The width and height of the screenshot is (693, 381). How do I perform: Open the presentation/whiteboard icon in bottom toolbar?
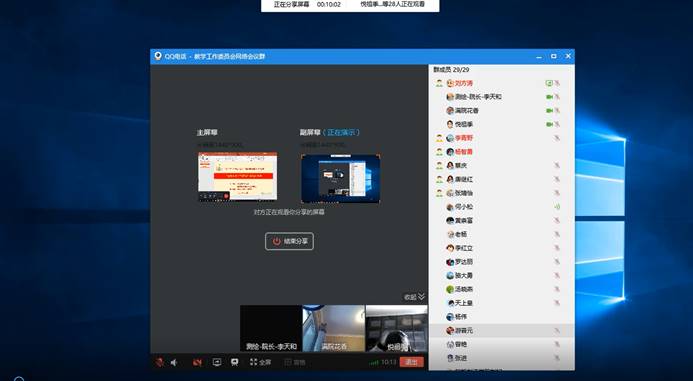click(x=235, y=362)
